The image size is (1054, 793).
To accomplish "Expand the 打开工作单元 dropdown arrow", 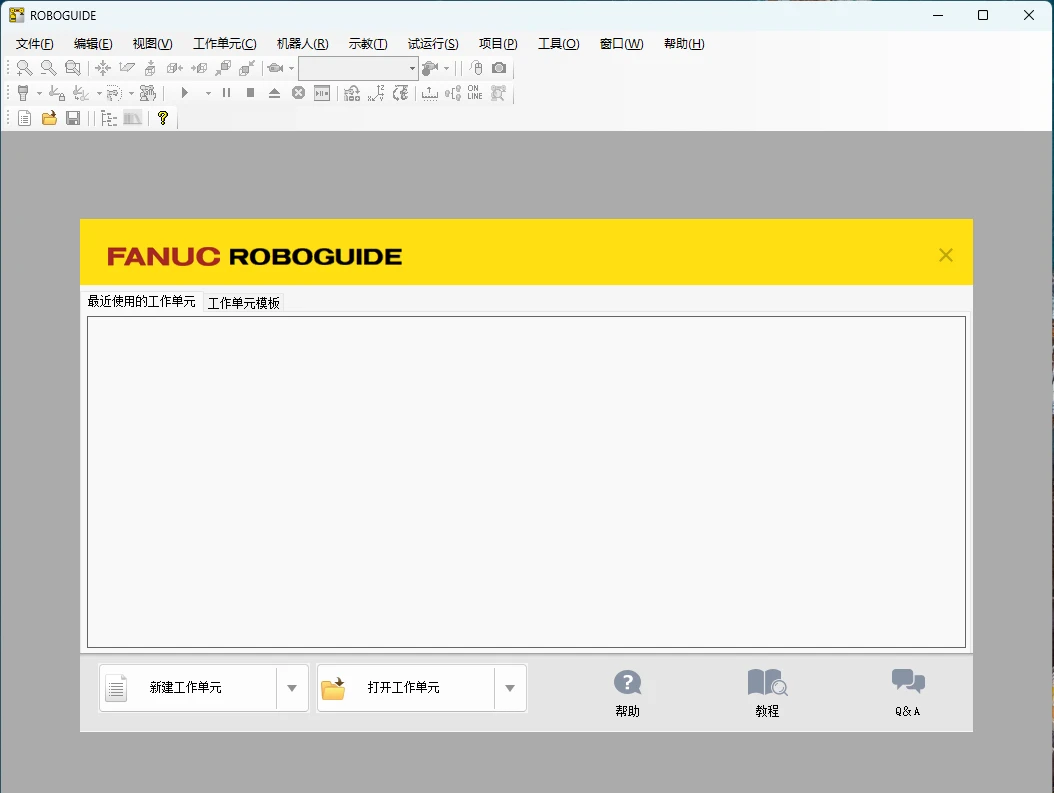I will (509, 688).
